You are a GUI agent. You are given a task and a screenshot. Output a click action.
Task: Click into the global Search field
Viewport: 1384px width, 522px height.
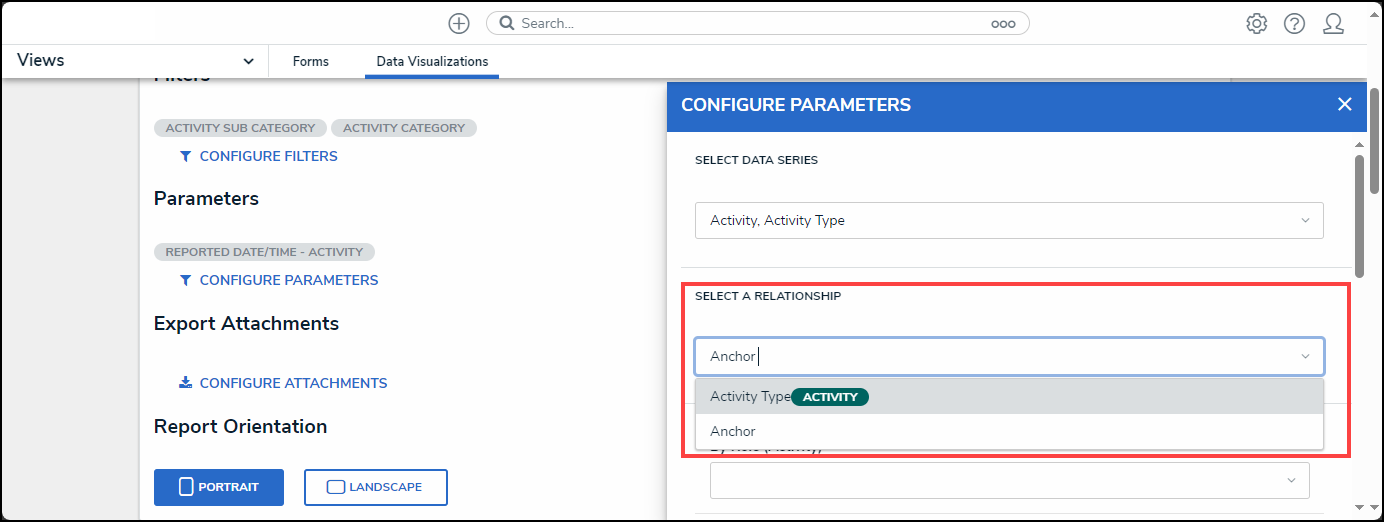pyautogui.click(x=750, y=23)
